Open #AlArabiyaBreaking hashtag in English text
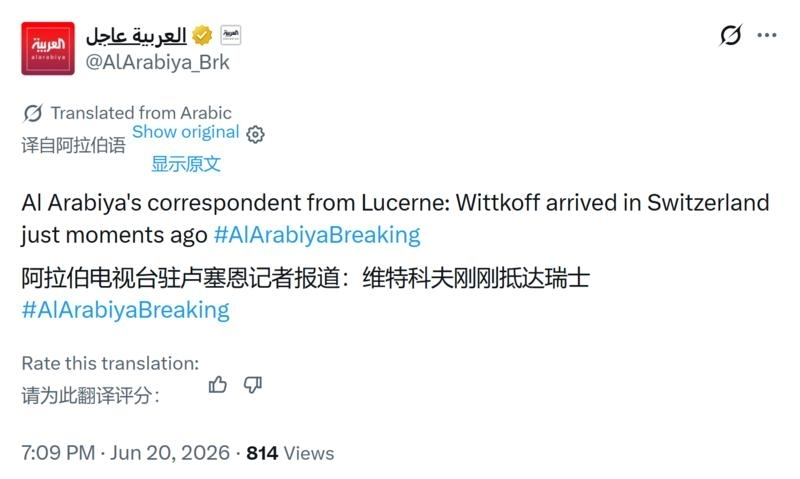This screenshot has height=479, width=800. pyautogui.click(x=317, y=235)
